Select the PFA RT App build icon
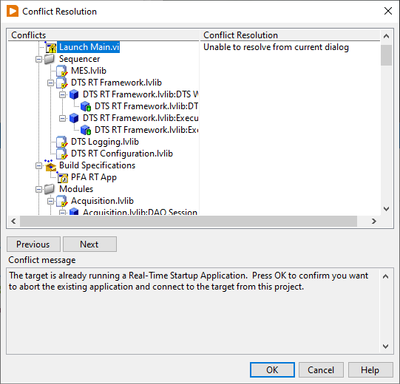This screenshot has width=400, height=384. [62, 177]
